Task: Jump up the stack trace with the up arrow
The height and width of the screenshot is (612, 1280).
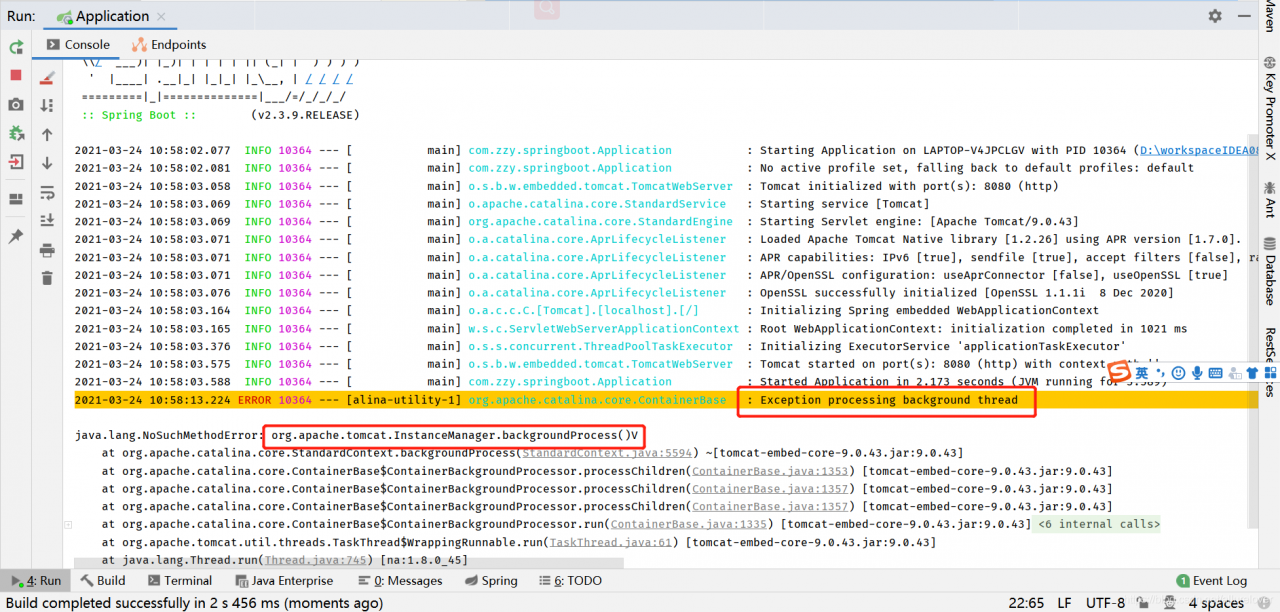Action: [47, 134]
